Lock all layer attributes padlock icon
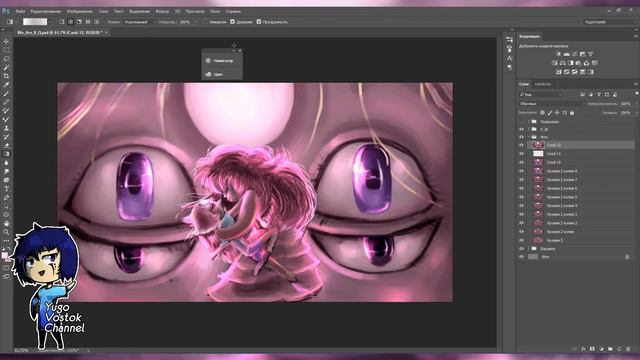640x360 pixels. tap(572, 113)
